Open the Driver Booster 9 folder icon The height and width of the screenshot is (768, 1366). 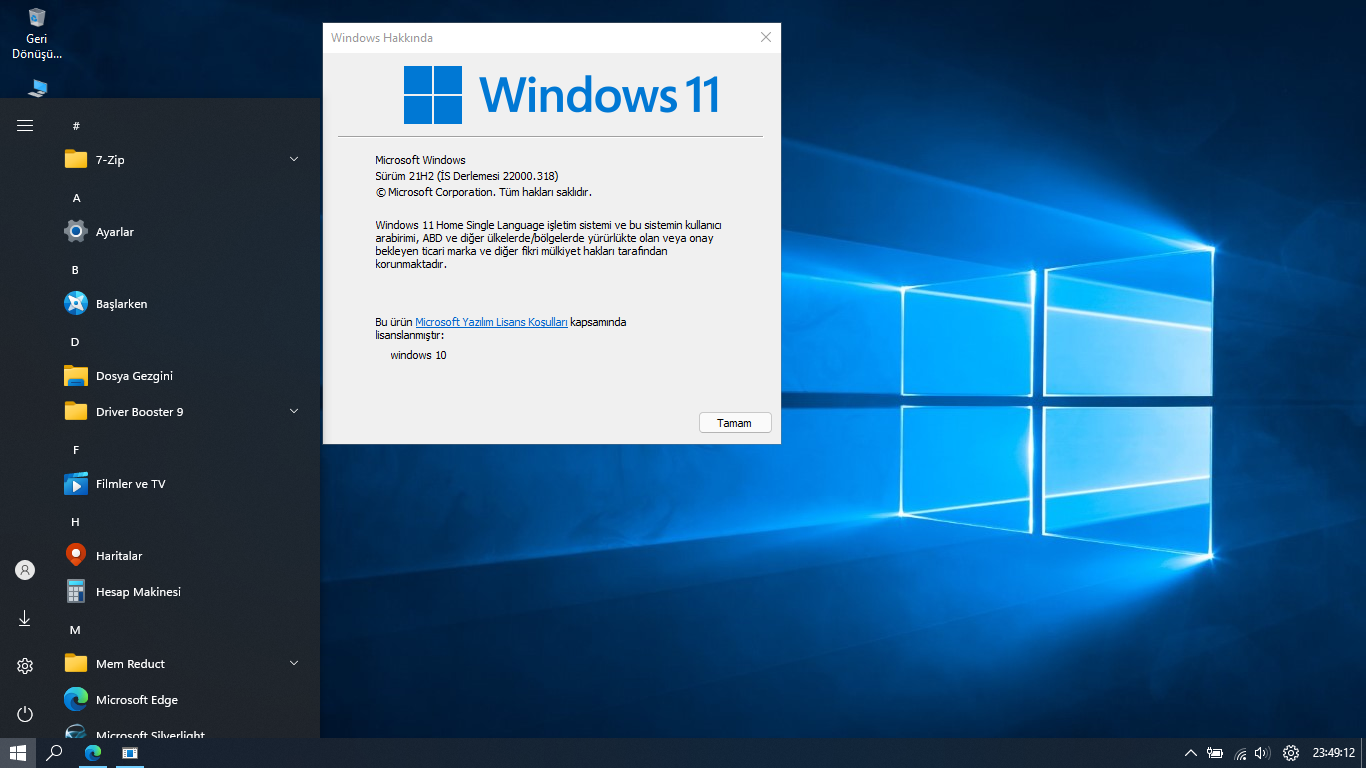[x=76, y=411]
